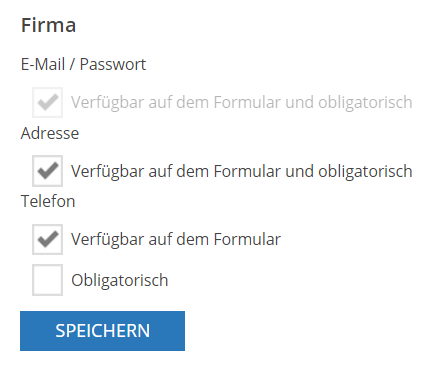Click the 'E-Mail / Passwort' section label
444x386 pixels.
83,64
